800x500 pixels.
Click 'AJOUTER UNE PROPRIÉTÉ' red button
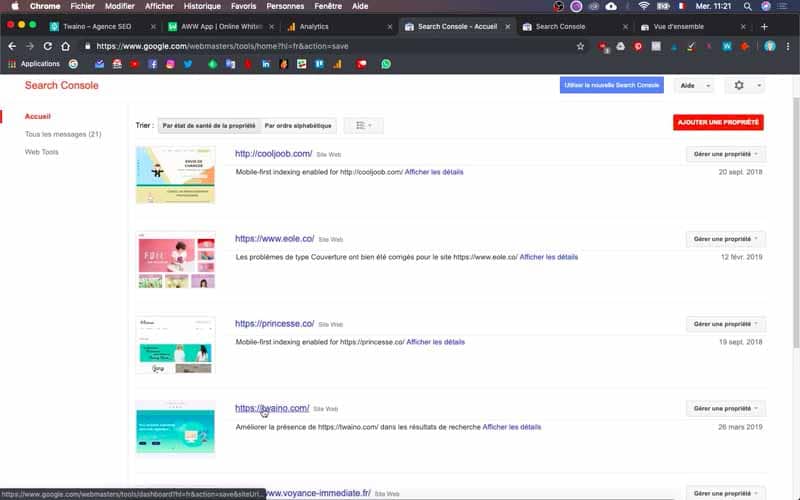[x=718, y=122]
